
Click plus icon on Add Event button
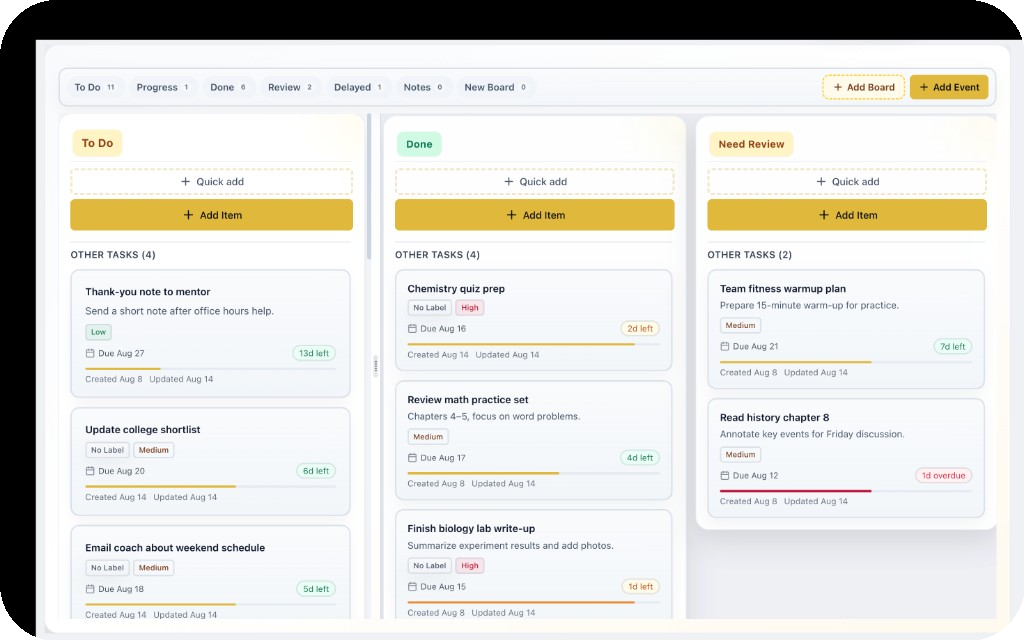(923, 87)
